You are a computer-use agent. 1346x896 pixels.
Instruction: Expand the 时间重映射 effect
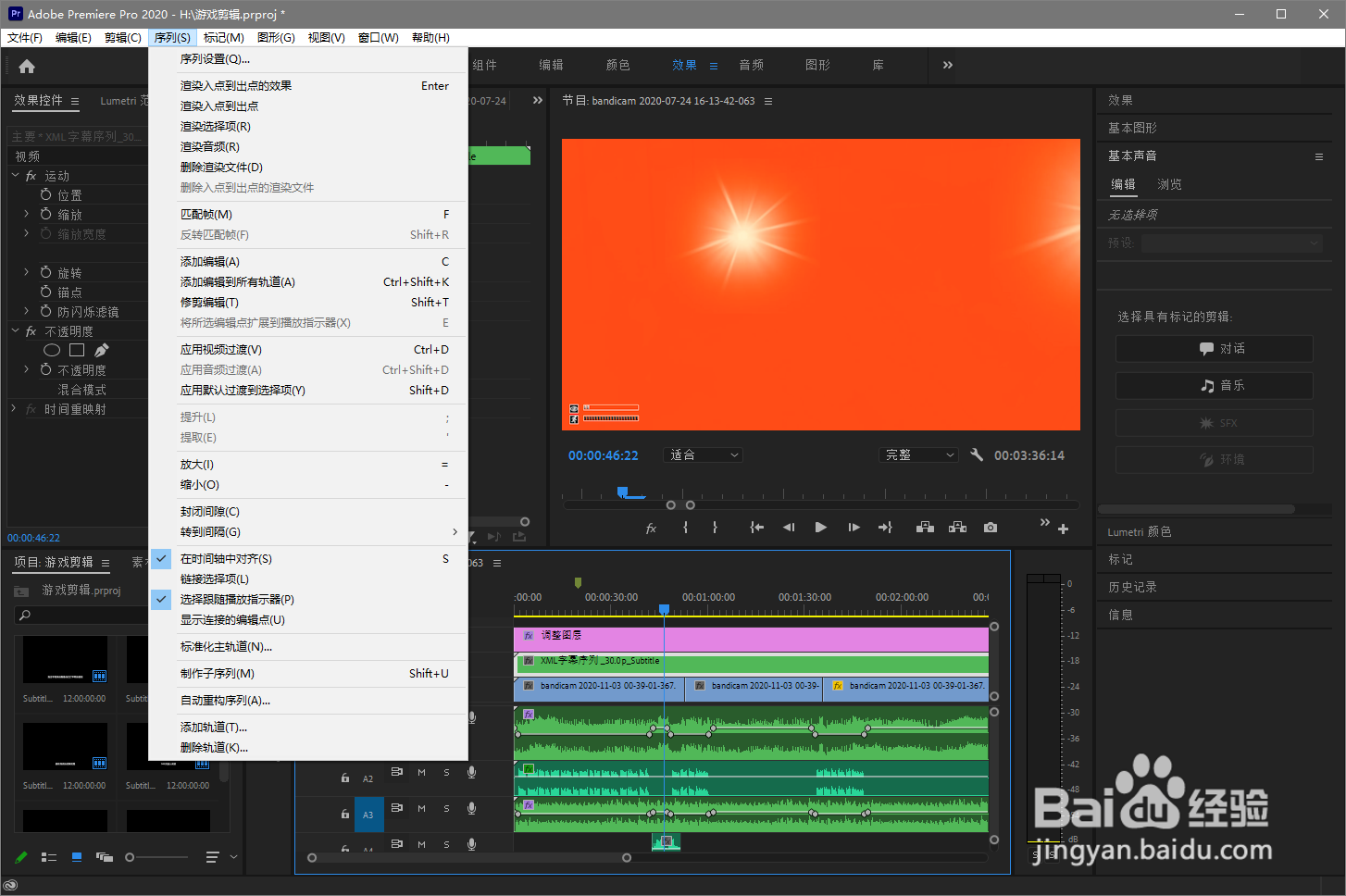point(14,408)
